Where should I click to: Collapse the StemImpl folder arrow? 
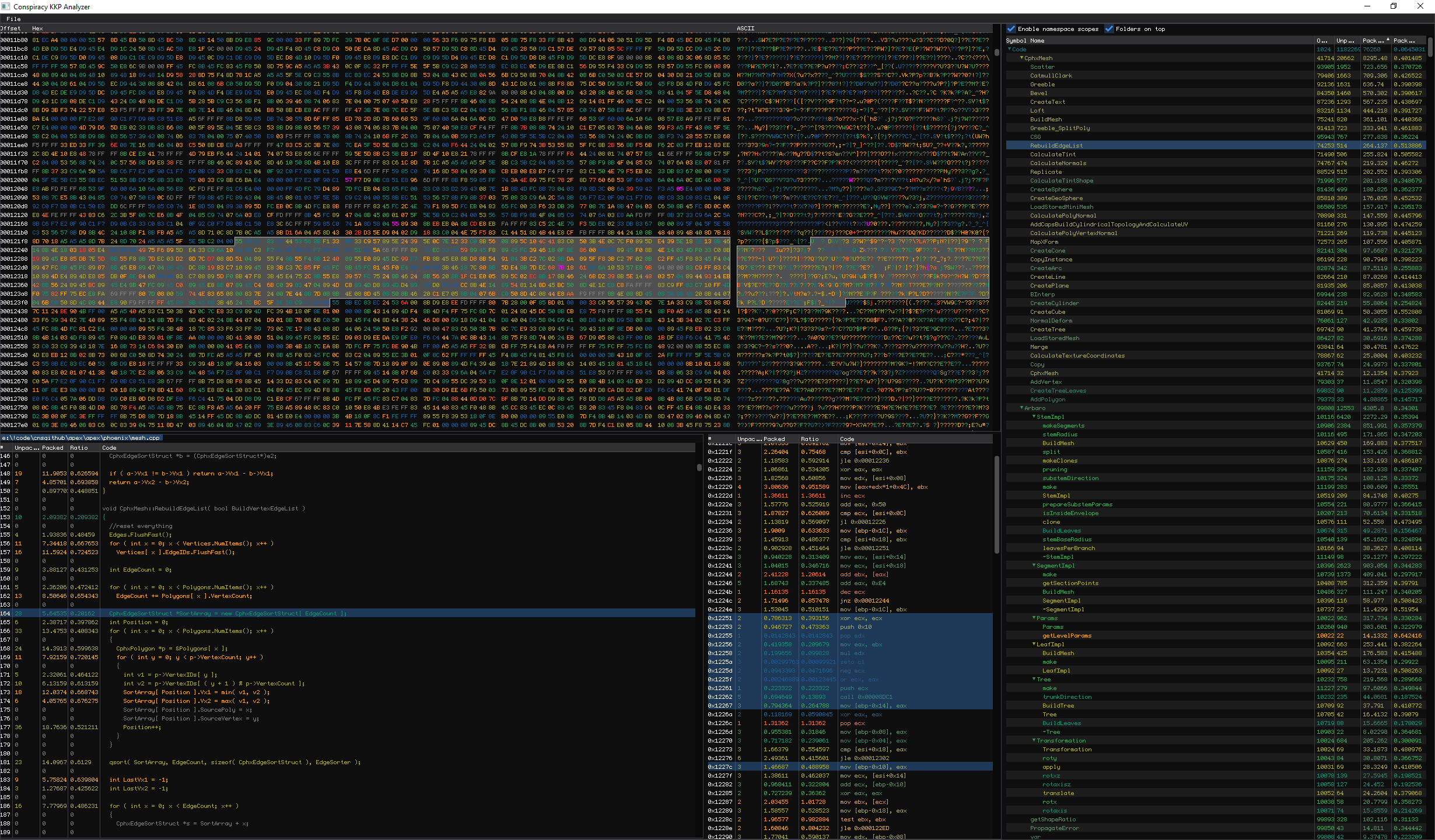(x=1034, y=416)
